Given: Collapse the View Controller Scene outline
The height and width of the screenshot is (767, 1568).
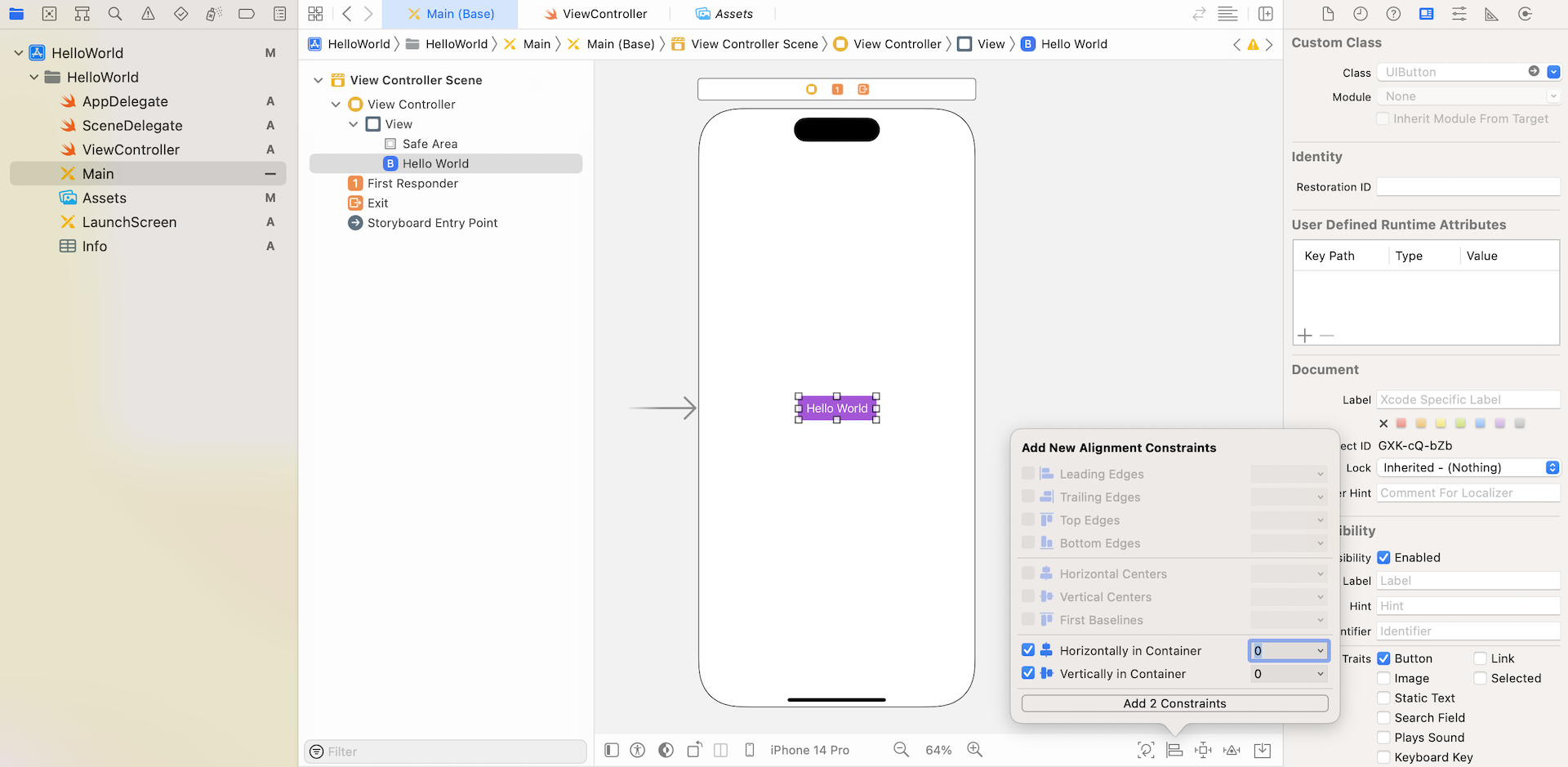Looking at the screenshot, I should click(x=318, y=79).
